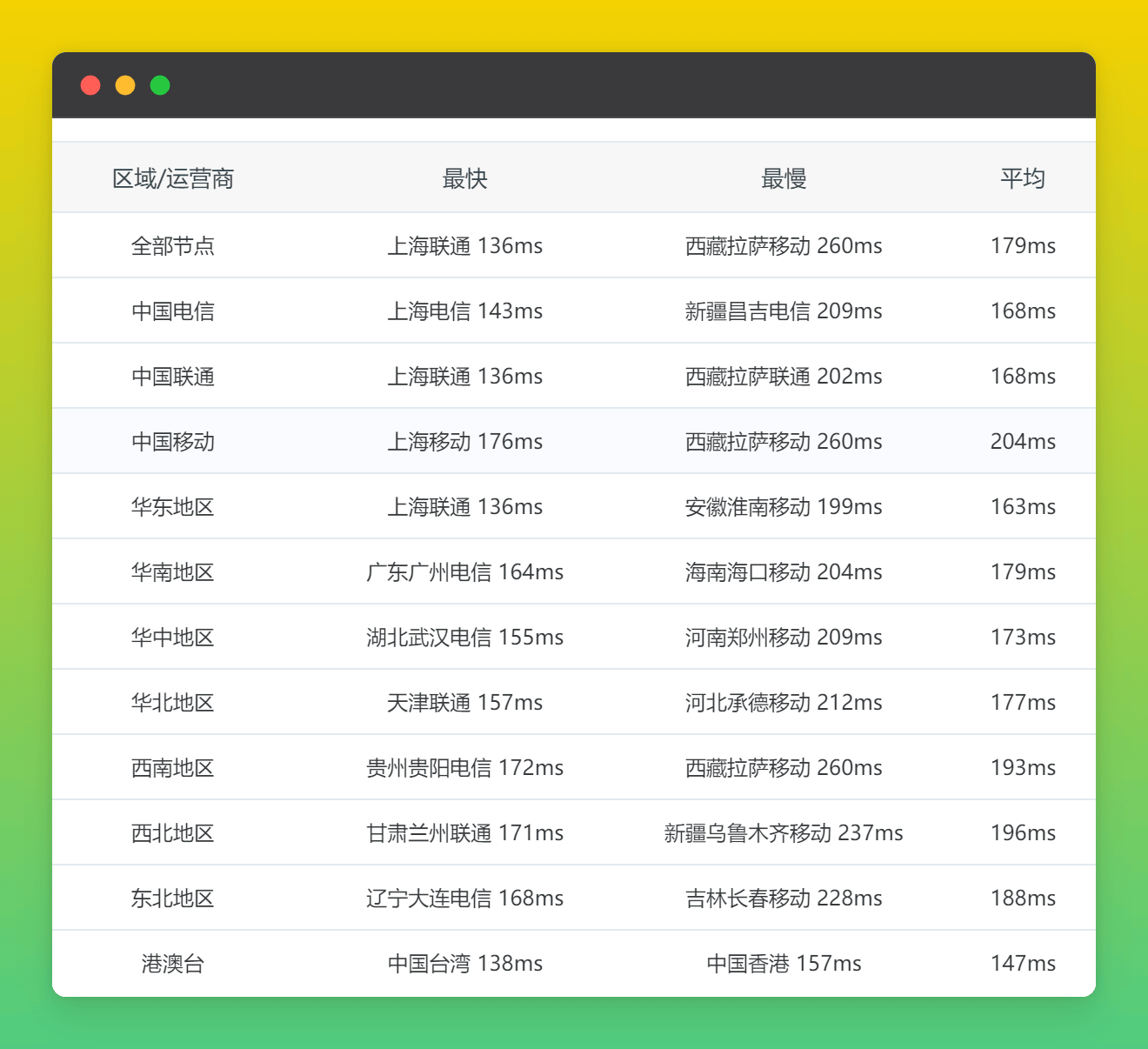Click 193ms average for 西南地区

tap(1023, 768)
